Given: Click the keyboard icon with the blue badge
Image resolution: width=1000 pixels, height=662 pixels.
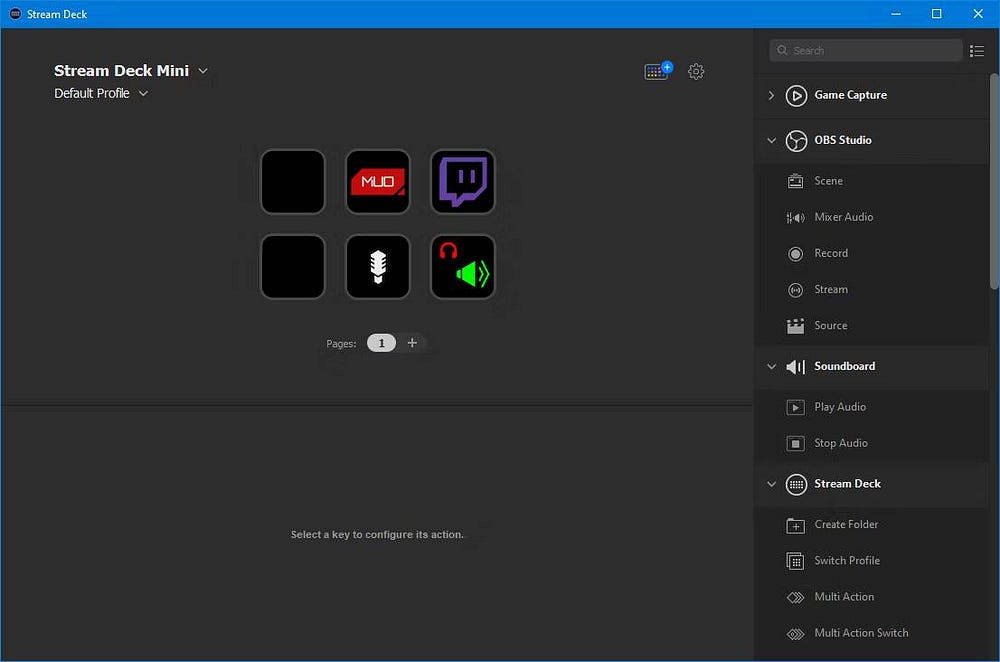Looking at the screenshot, I should 657,71.
